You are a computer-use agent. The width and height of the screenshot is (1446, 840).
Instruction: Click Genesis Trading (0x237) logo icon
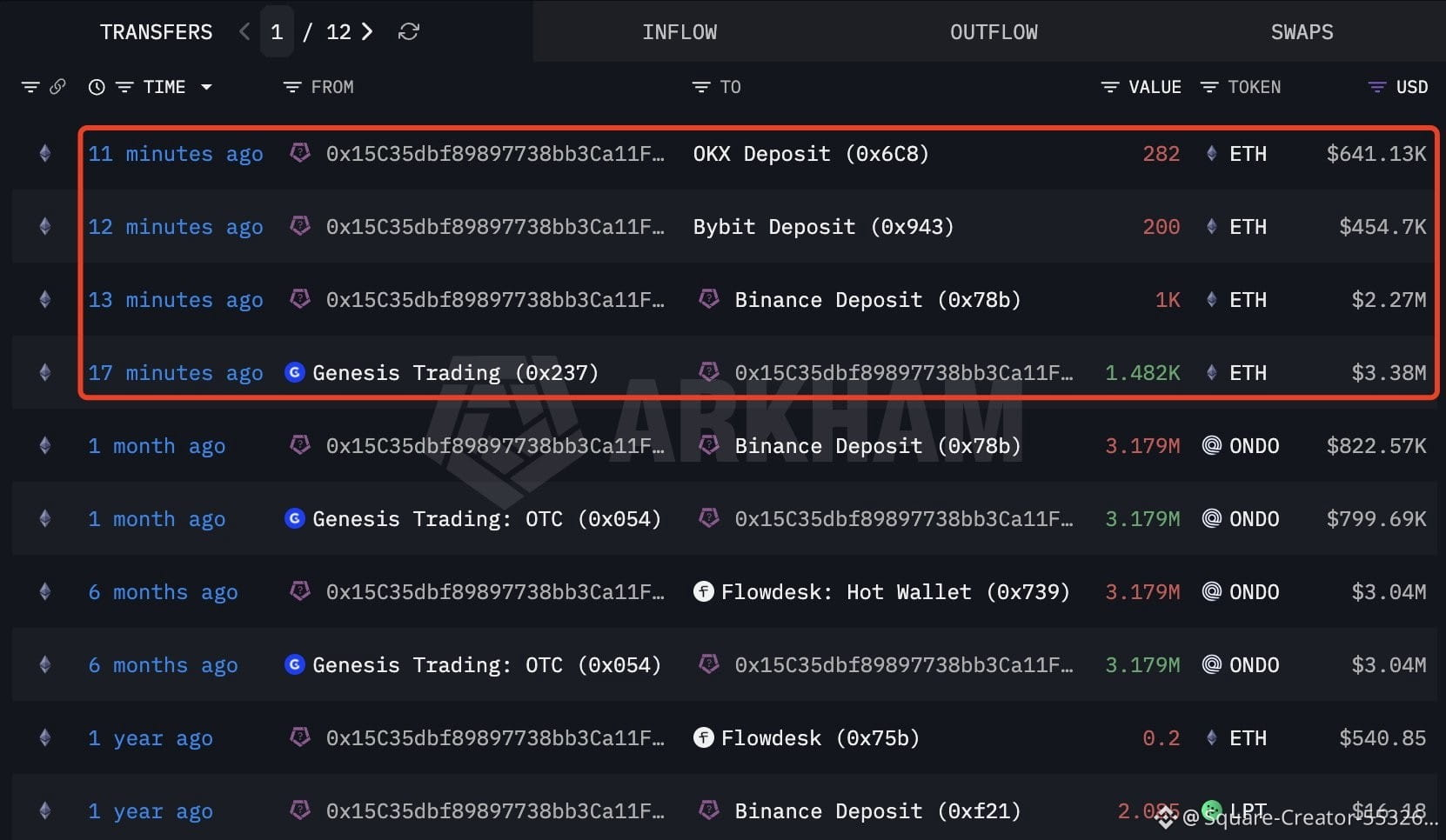click(x=295, y=372)
